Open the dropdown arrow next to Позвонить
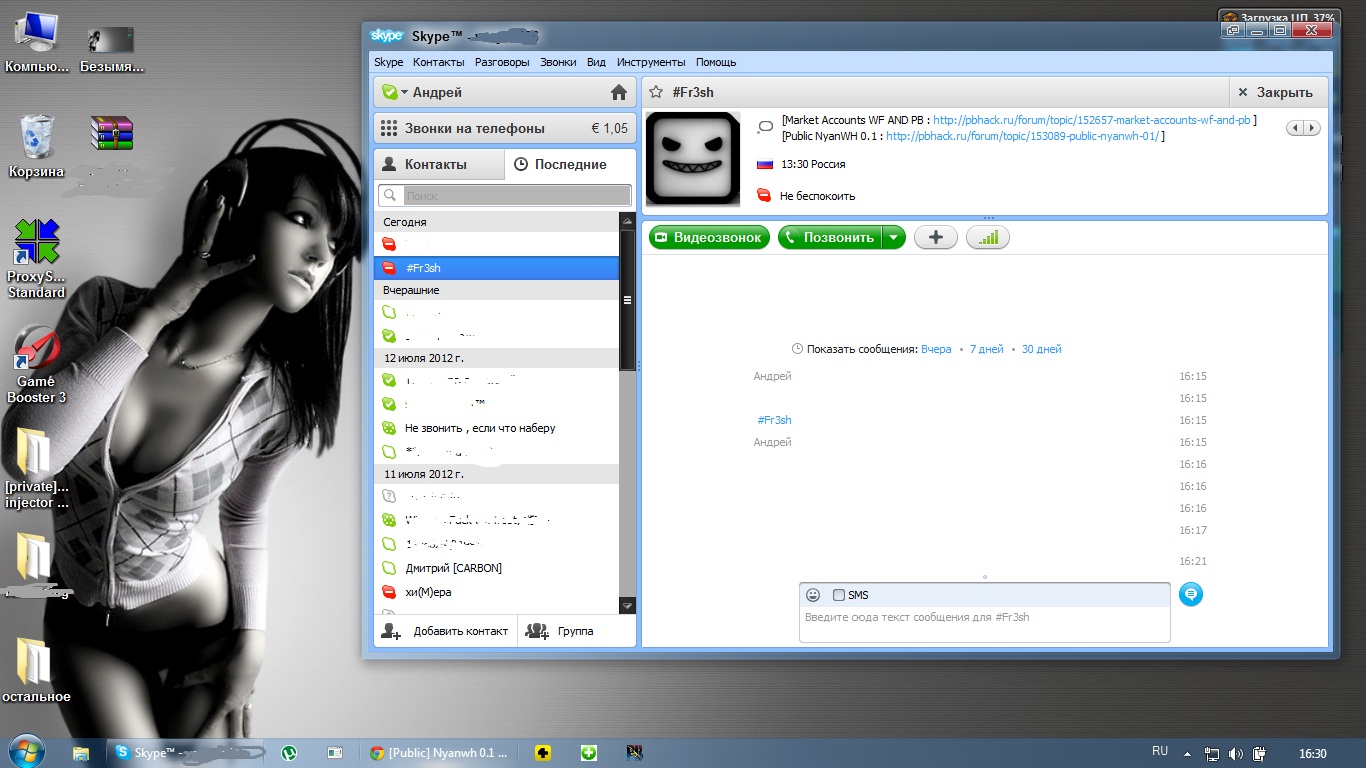The width and height of the screenshot is (1366, 768). [894, 237]
